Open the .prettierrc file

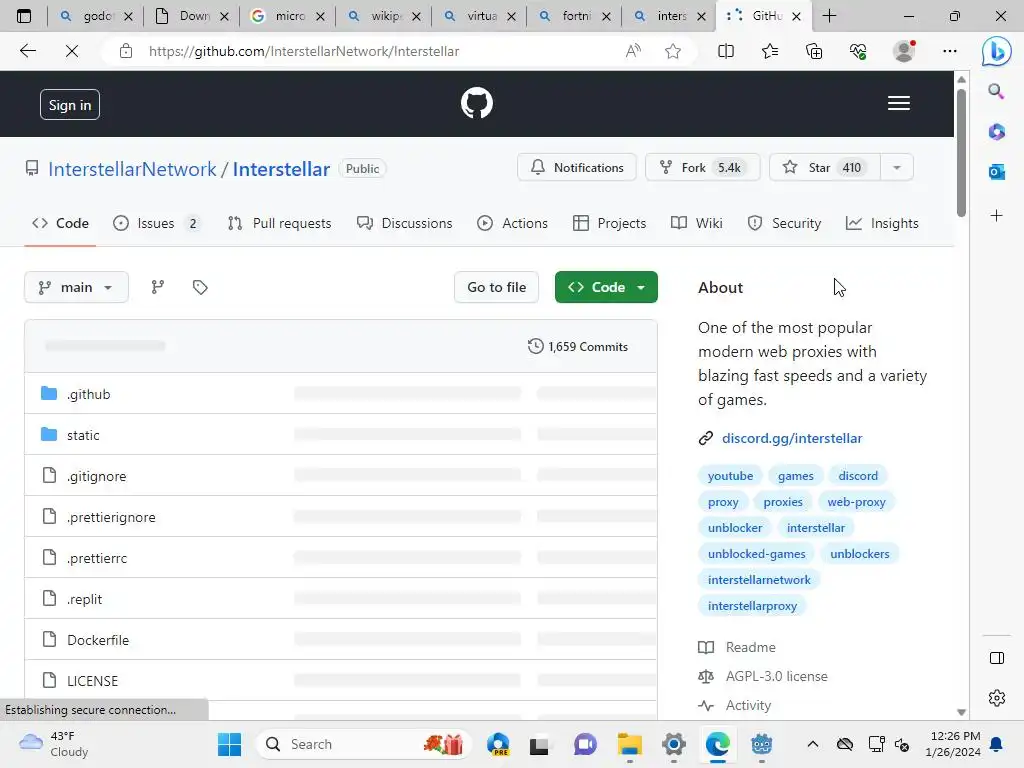[97, 558]
